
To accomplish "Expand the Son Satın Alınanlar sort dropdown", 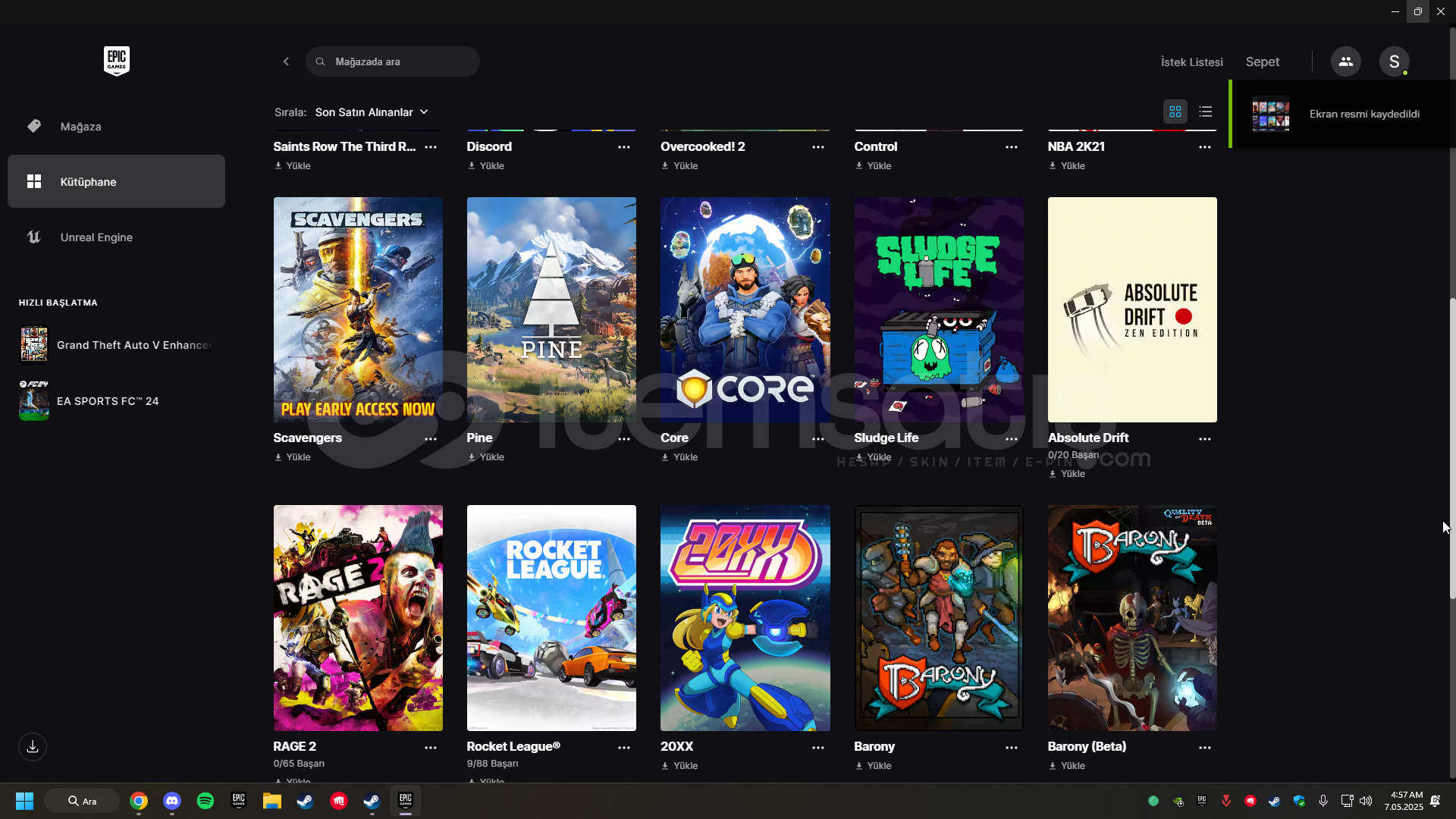I will point(372,112).
